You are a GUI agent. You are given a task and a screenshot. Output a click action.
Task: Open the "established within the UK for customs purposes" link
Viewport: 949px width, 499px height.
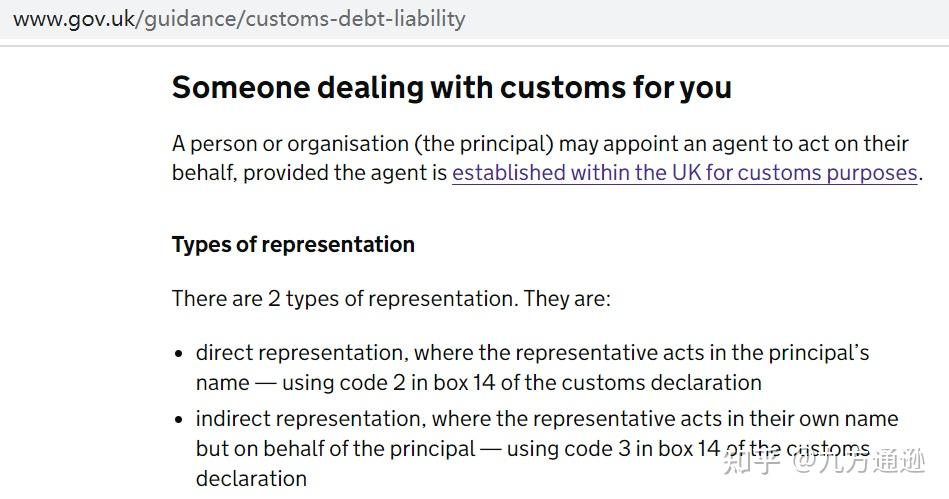coord(684,173)
